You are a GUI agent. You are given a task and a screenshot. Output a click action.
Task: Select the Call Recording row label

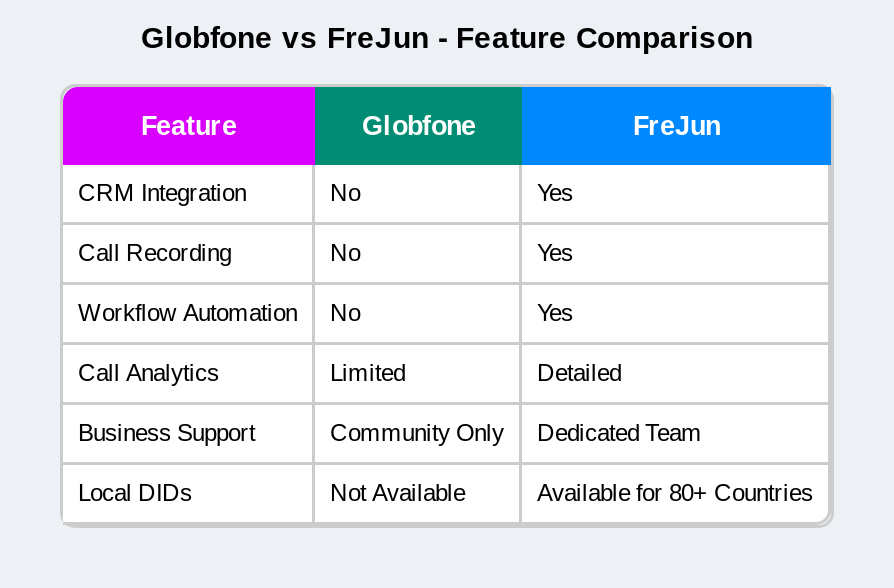click(155, 253)
